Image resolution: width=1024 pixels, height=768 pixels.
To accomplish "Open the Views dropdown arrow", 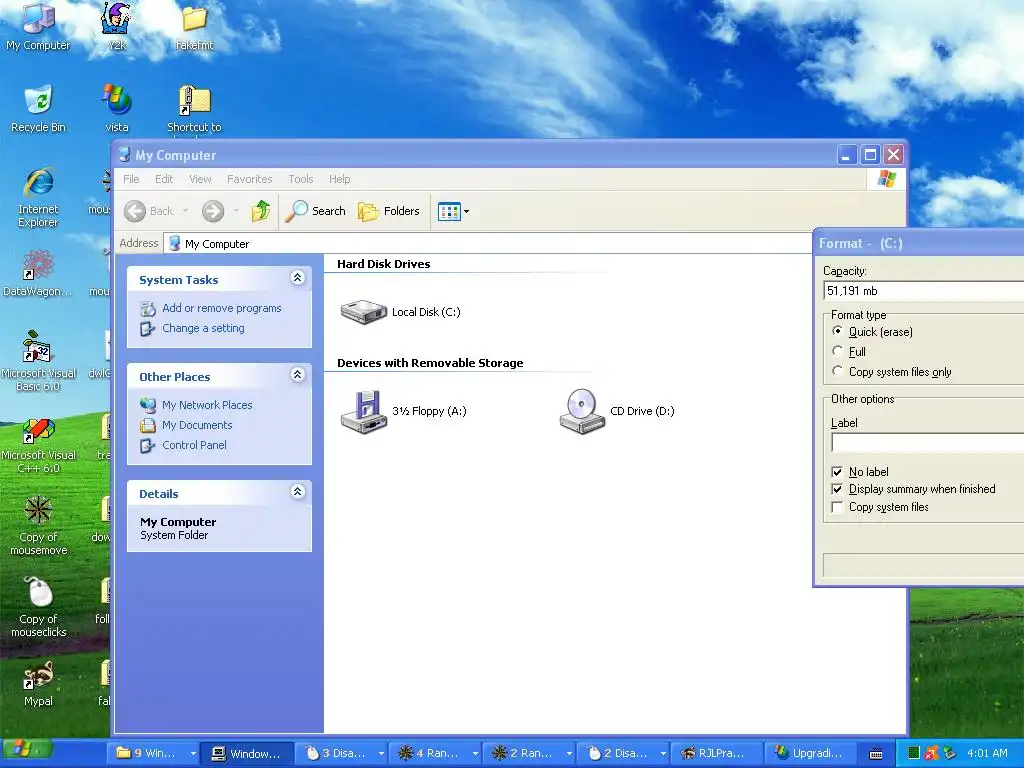I will point(466,212).
